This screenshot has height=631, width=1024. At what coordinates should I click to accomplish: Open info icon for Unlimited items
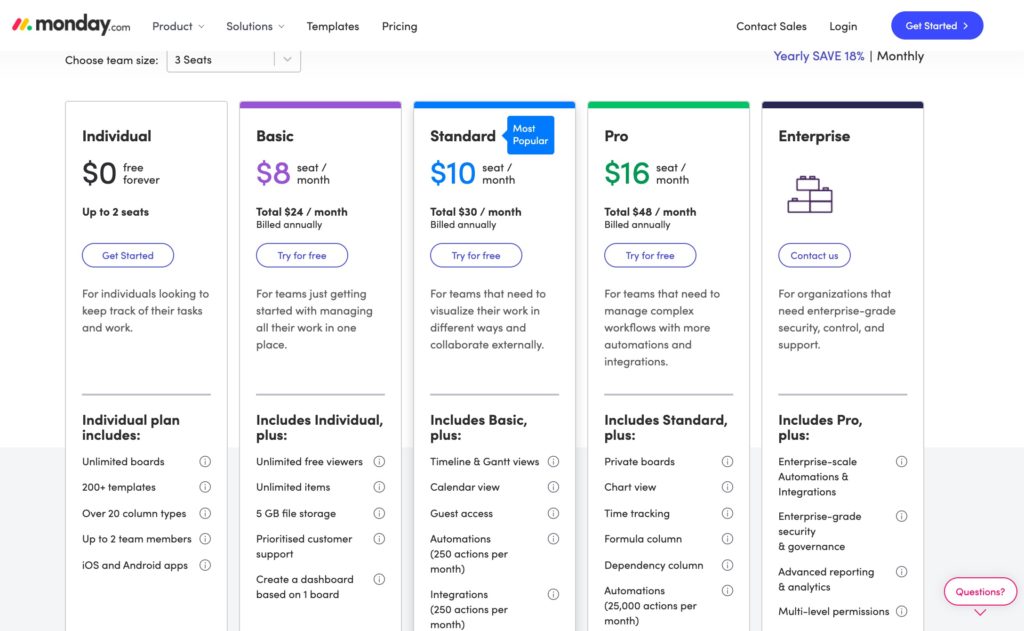click(379, 487)
